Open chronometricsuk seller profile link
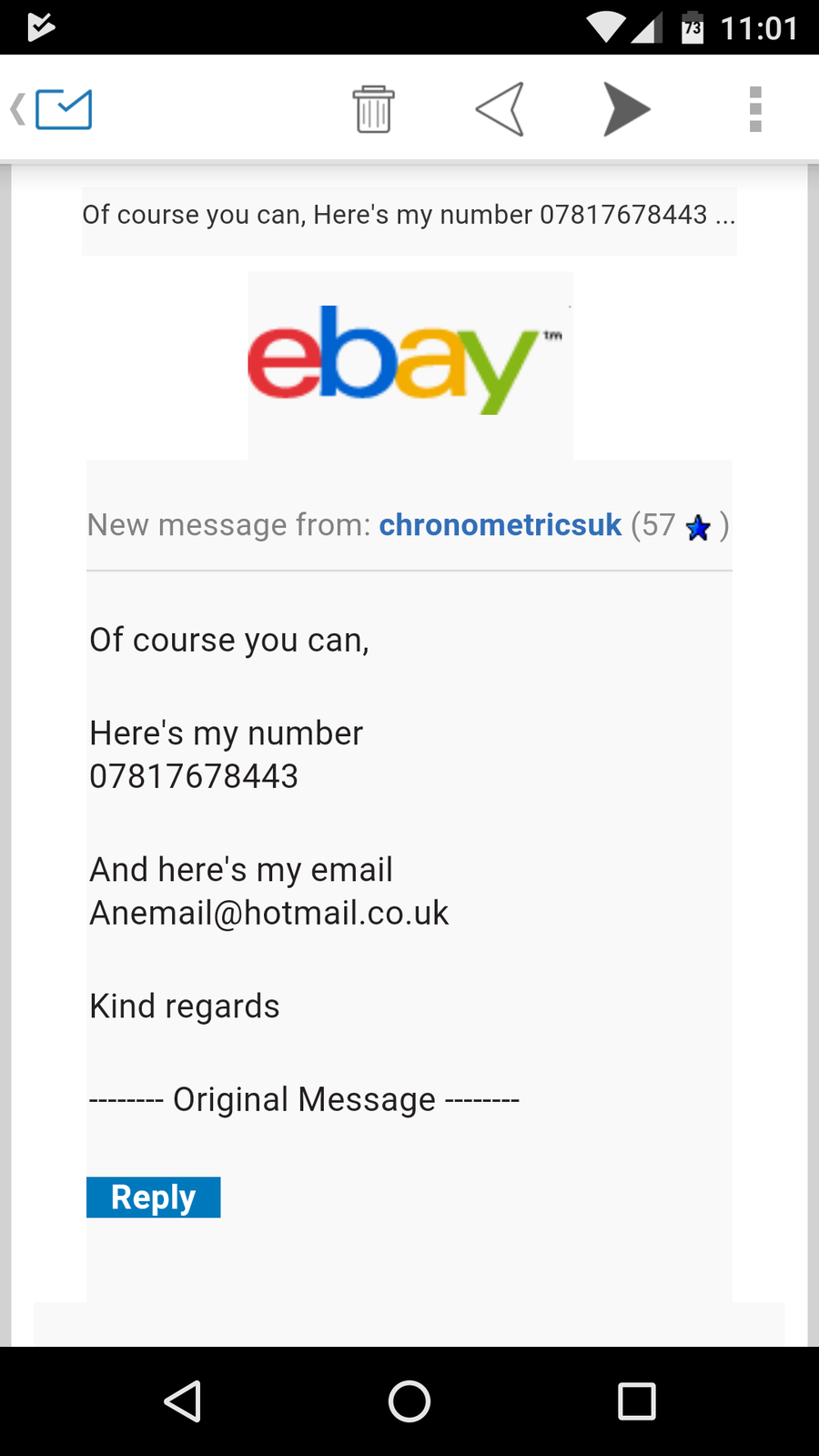 point(500,525)
